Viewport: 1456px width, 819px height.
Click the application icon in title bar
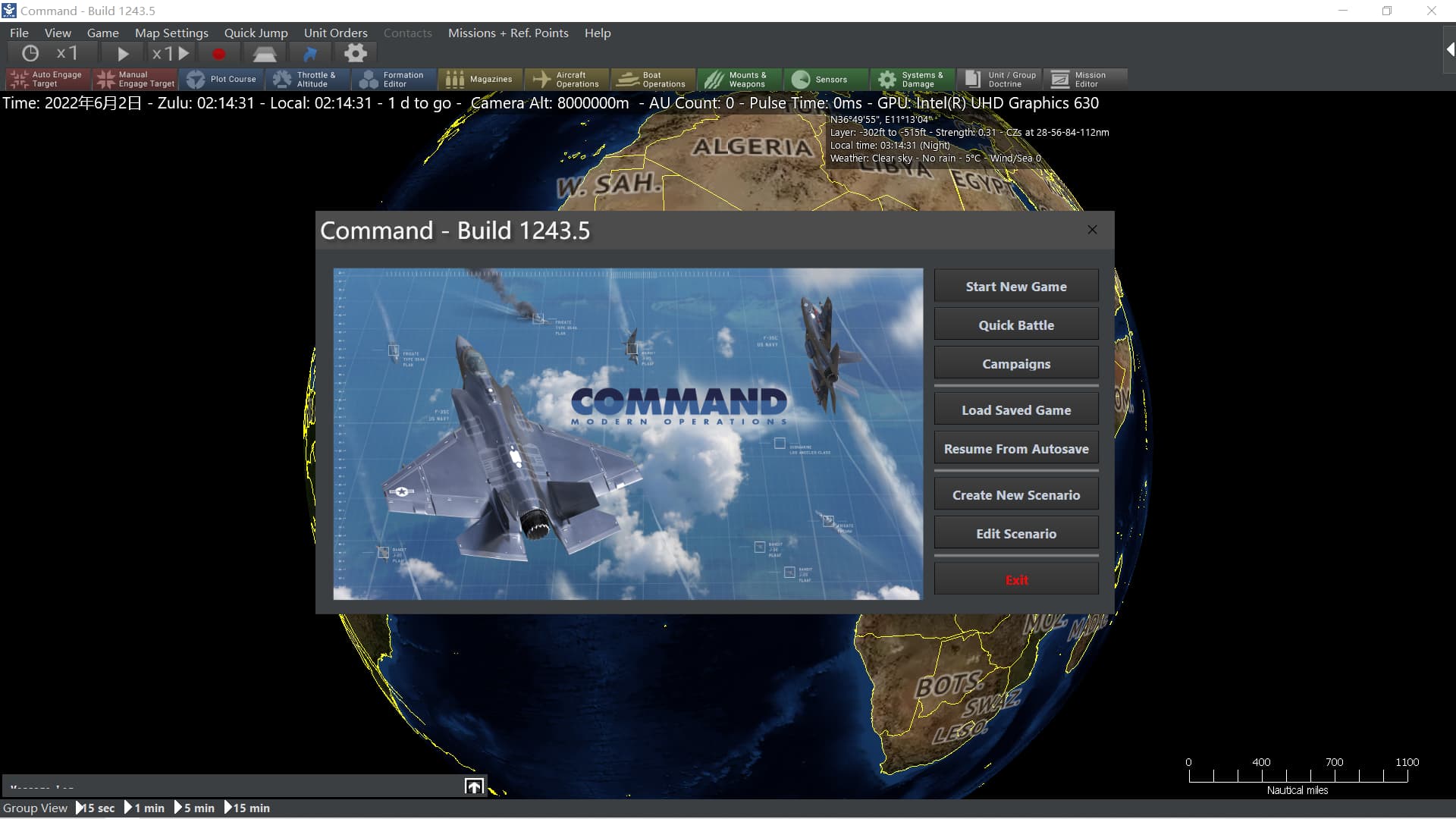click(9, 11)
